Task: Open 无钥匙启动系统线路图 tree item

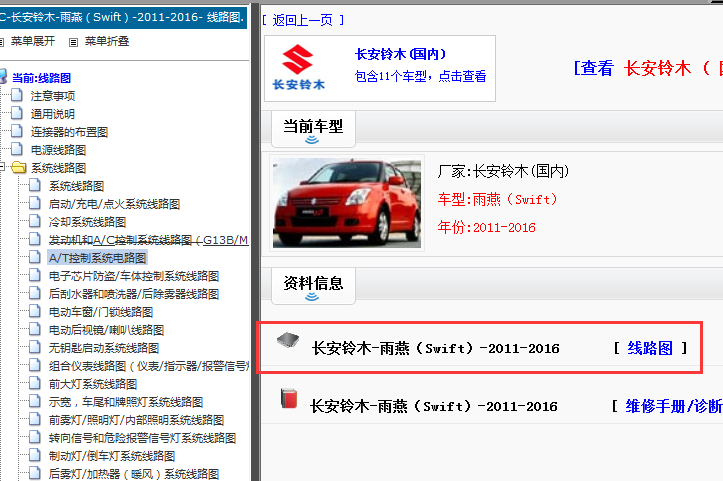Action: point(104,348)
